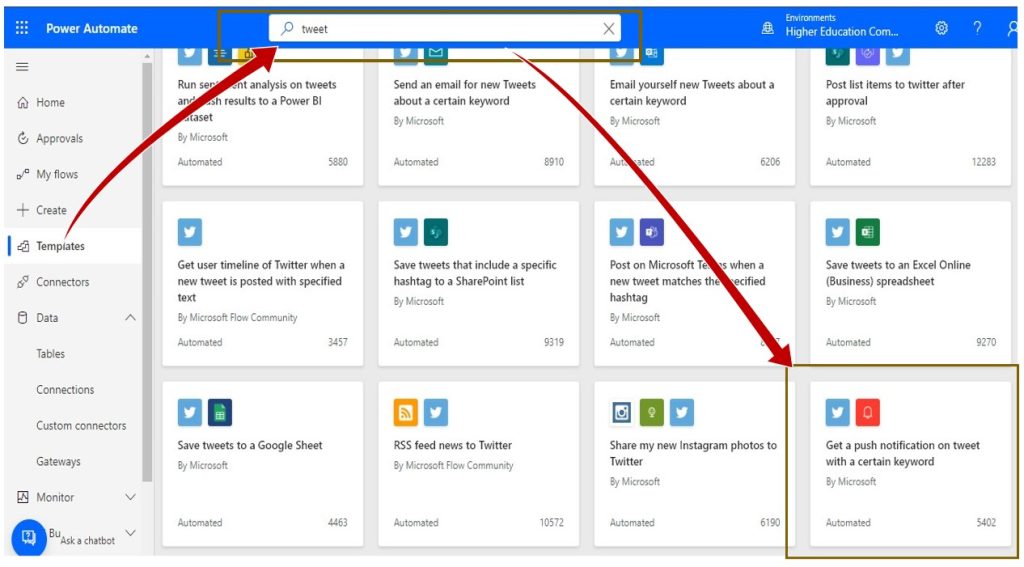1024x567 pixels.
Task: Open the Environments picker icon
Action: coord(768,29)
